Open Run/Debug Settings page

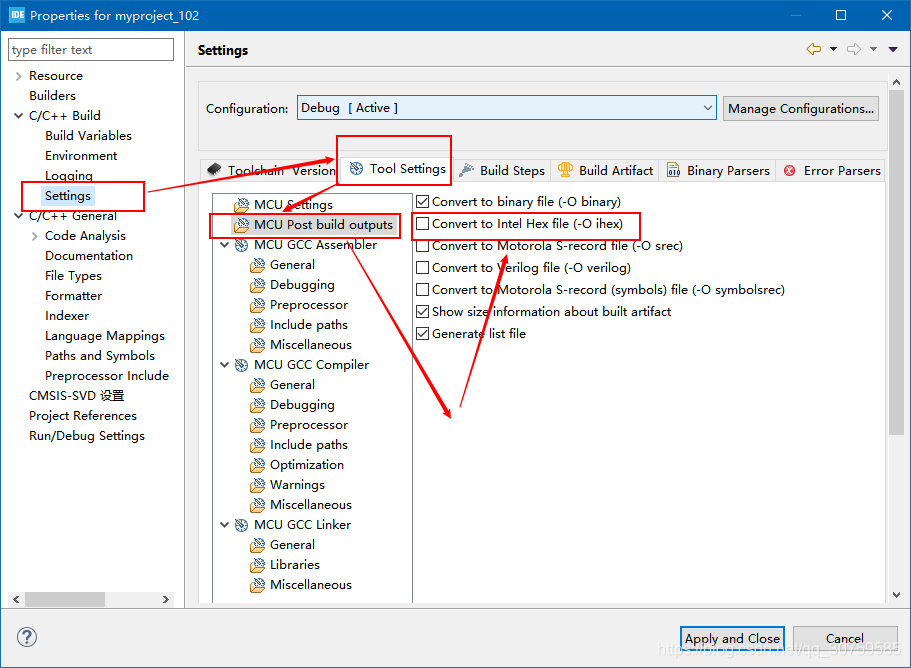(87, 436)
